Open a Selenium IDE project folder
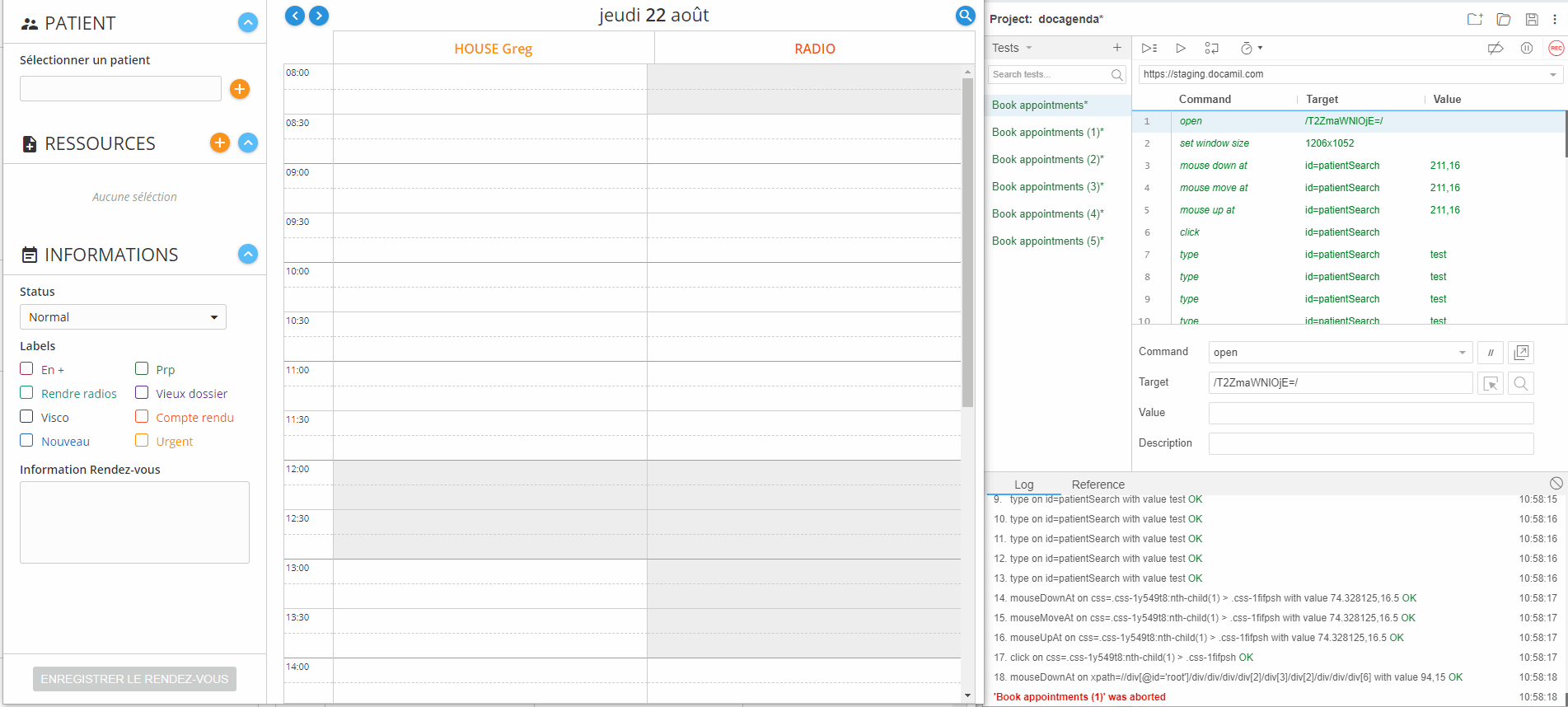This screenshot has height=707, width=1568. [x=1504, y=19]
